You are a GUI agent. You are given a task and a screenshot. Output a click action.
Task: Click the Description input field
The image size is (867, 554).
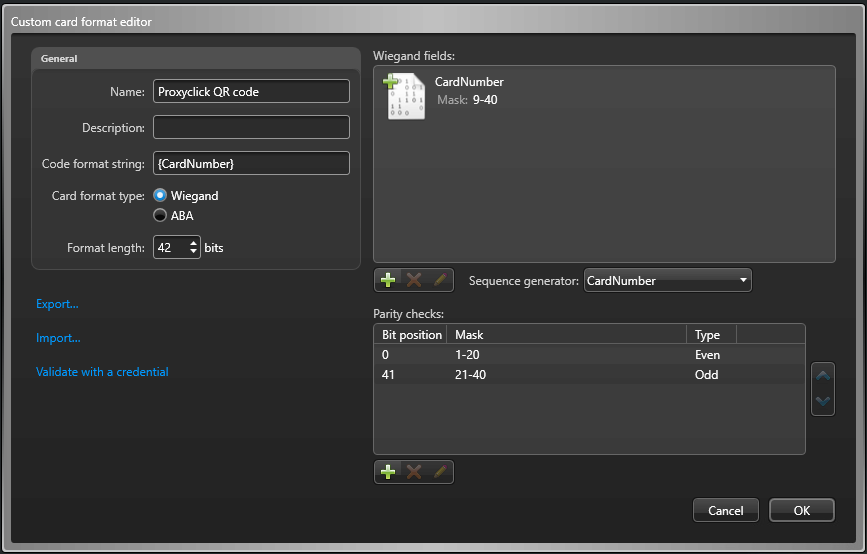coord(251,127)
